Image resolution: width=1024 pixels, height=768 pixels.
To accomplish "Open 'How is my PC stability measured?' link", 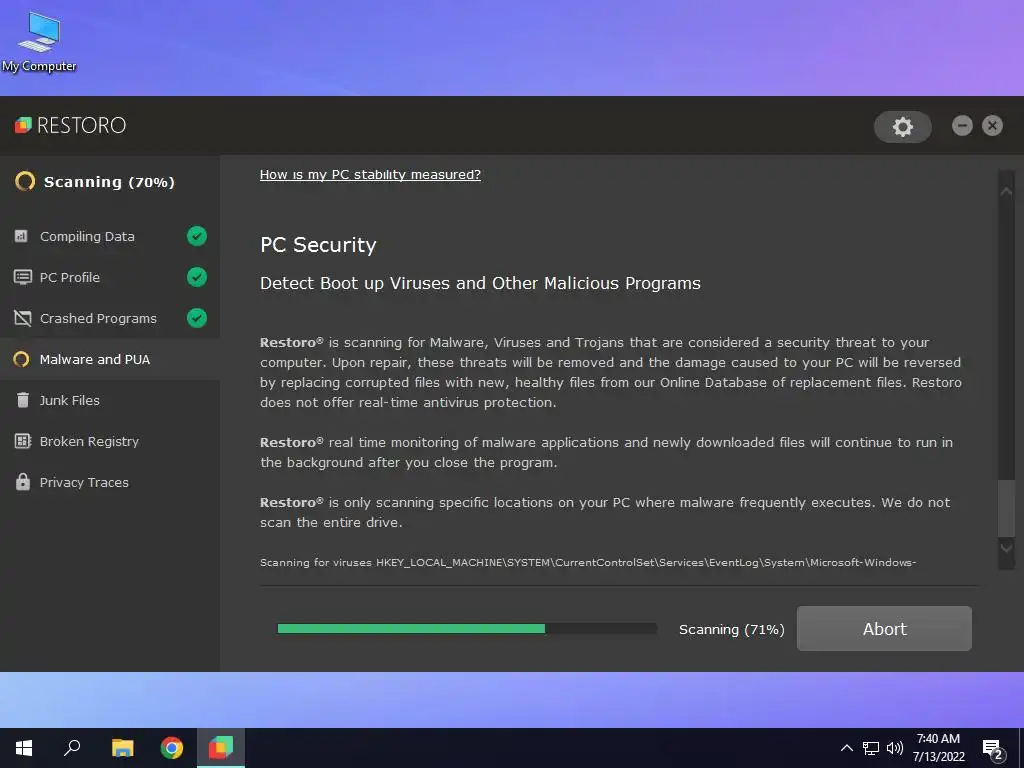I will 370,174.
